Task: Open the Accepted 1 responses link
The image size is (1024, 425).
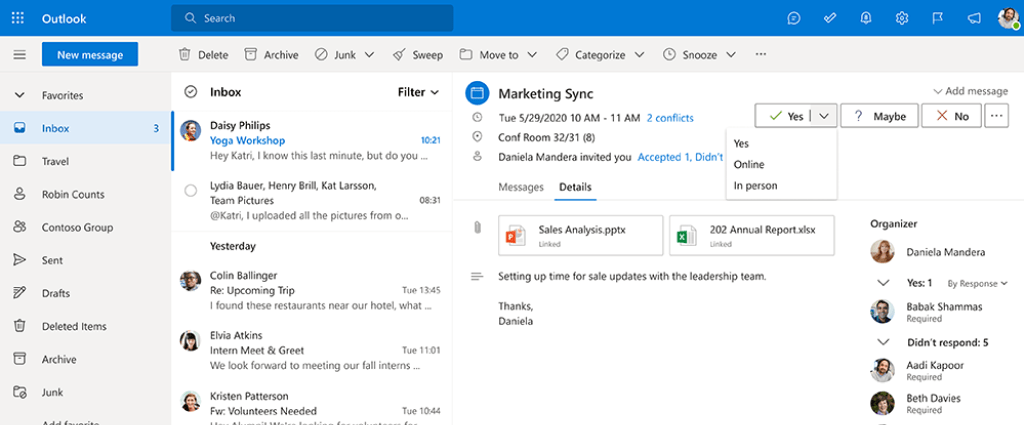Action: [x=680, y=157]
